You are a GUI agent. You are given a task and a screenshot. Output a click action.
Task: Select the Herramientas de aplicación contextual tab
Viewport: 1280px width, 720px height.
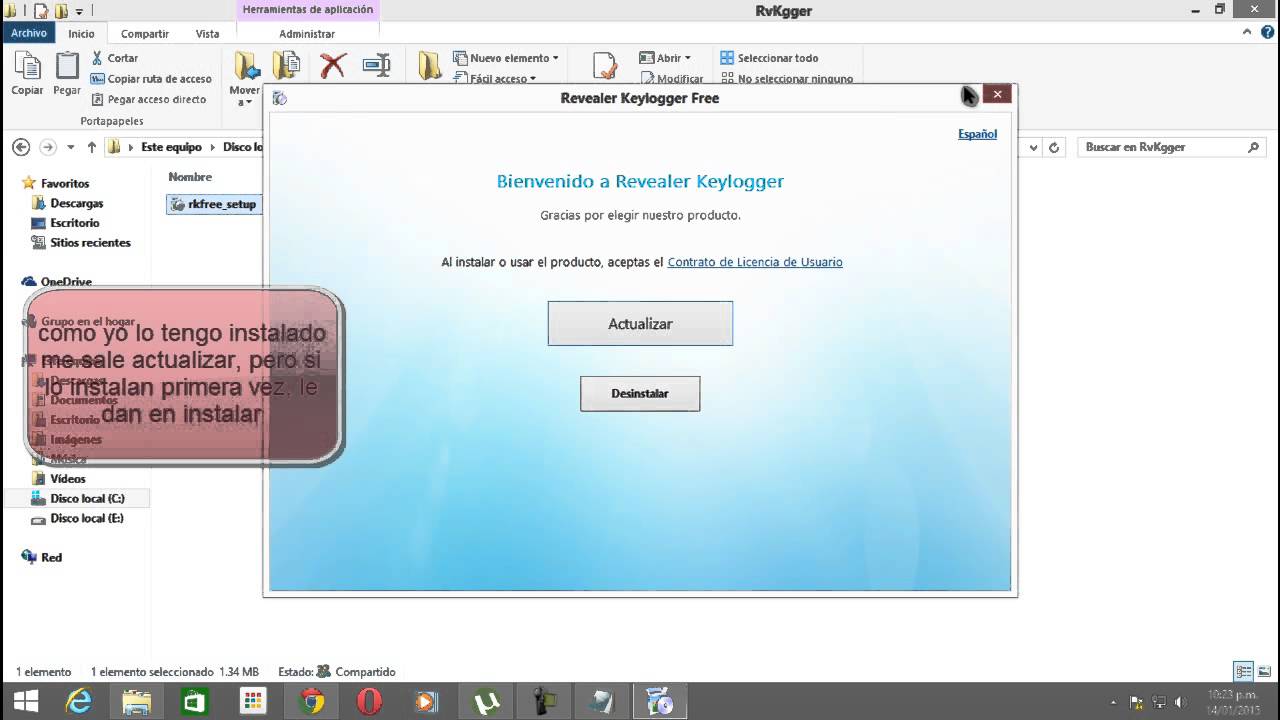pyautogui.click(x=307, y=10)
